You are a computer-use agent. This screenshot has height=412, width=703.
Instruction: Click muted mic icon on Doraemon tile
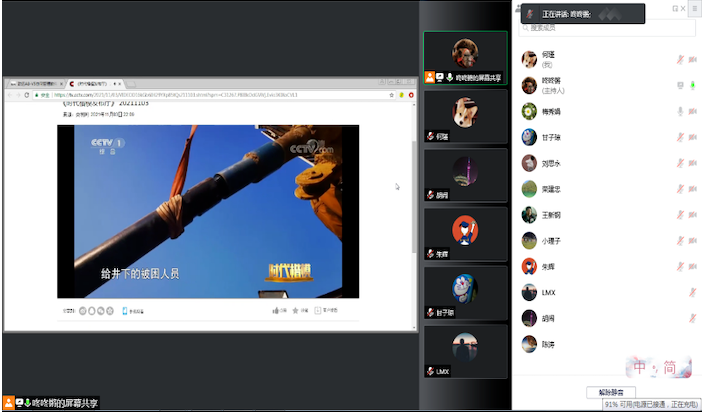tap(430, 312)
